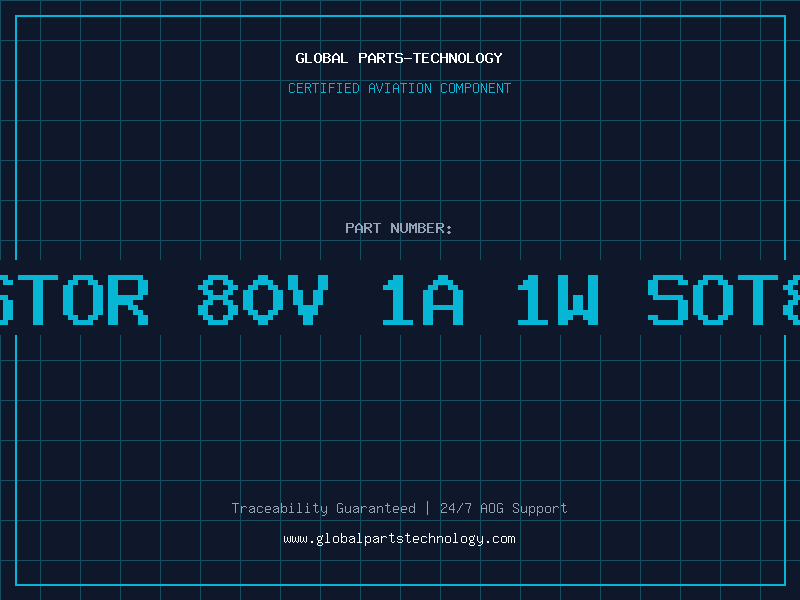This screenshot has width=800, height=600.
Task: Click the 80V text in part number
Action: [x=263, y=299]
